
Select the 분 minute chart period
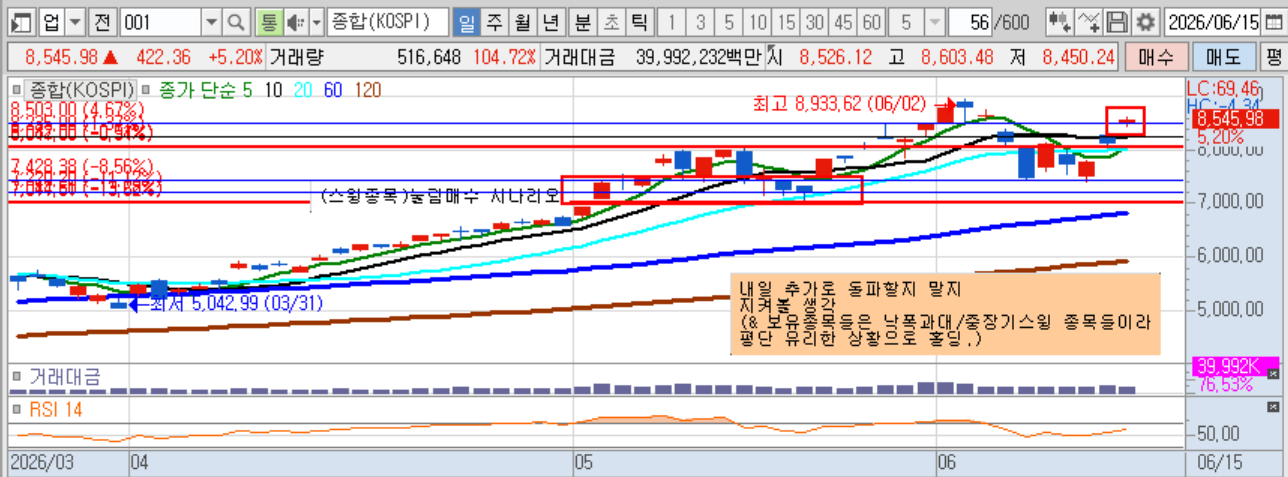point(583,21)
